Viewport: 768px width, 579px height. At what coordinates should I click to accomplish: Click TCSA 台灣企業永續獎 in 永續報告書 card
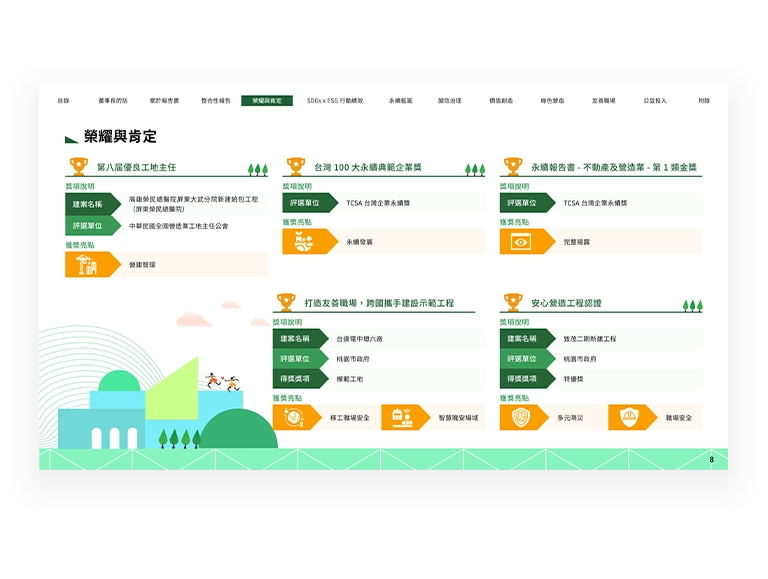point(595,203)
